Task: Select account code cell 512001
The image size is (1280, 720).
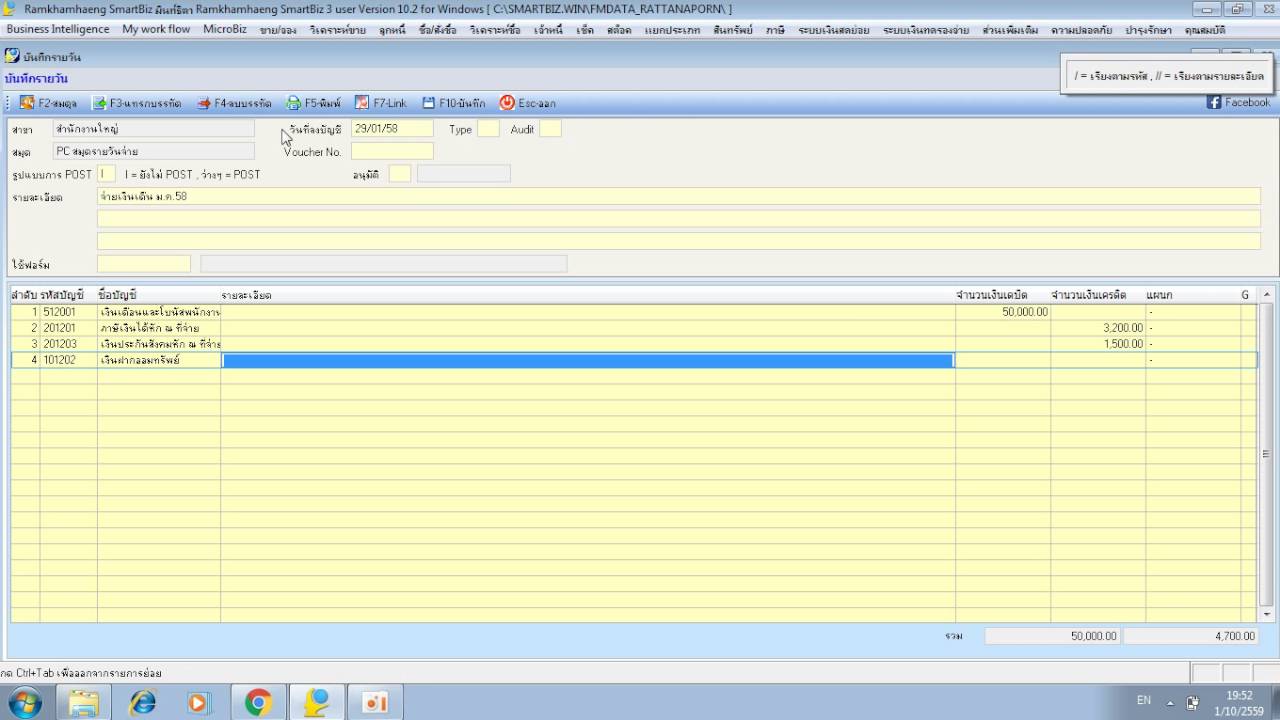Action: pyautogui.click(x=68, y=312)
